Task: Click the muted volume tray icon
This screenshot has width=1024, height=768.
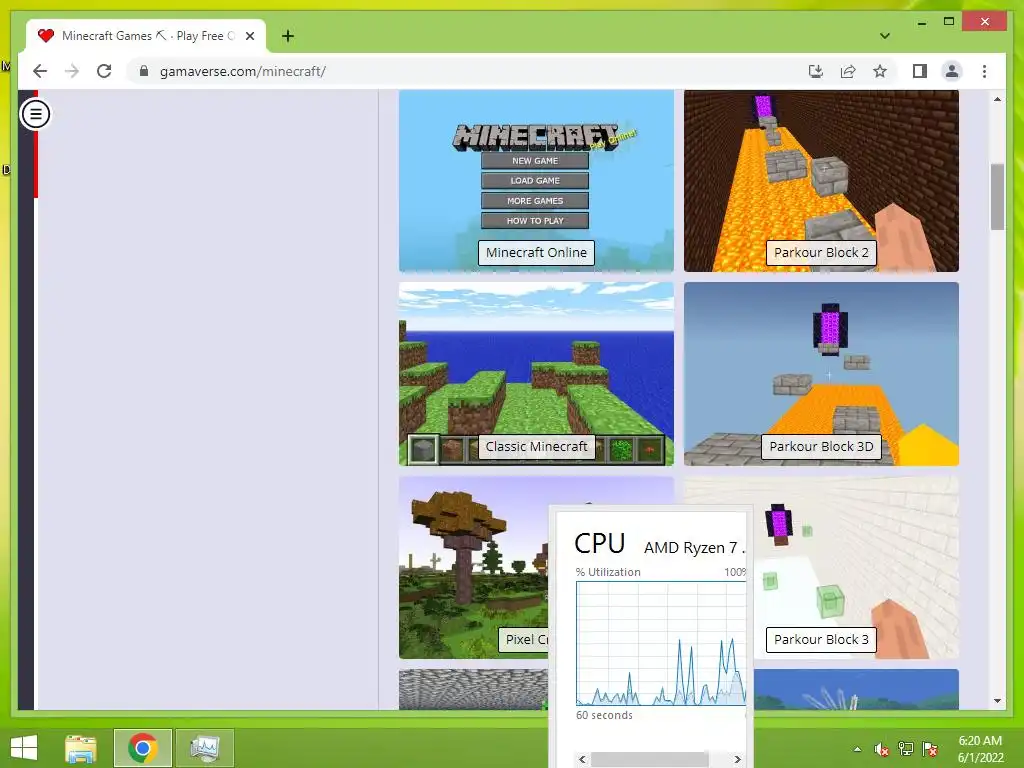Action: tap(881, 749)
